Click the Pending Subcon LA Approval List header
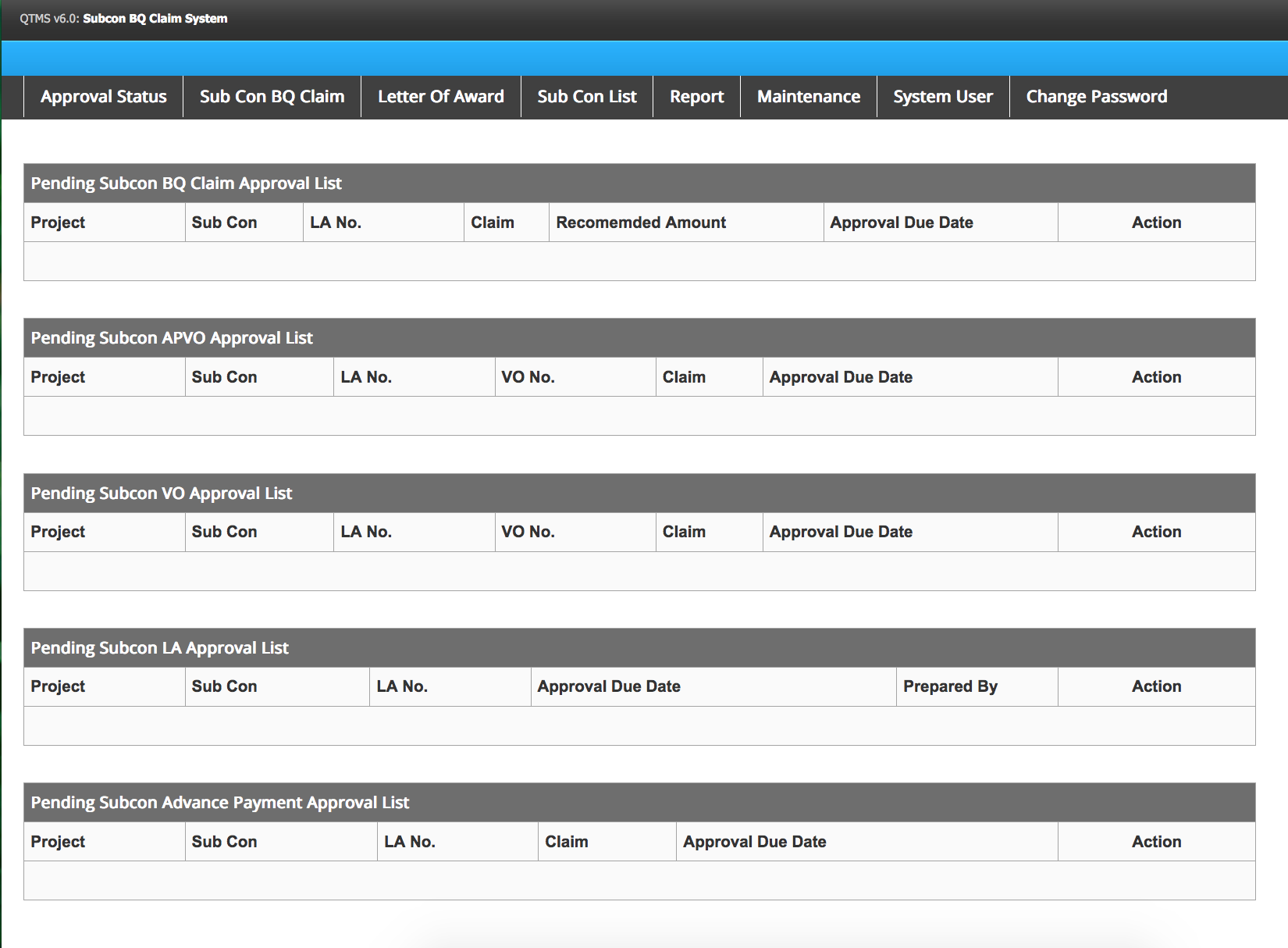Viewport: 1288px width, 948px height. 160,648
